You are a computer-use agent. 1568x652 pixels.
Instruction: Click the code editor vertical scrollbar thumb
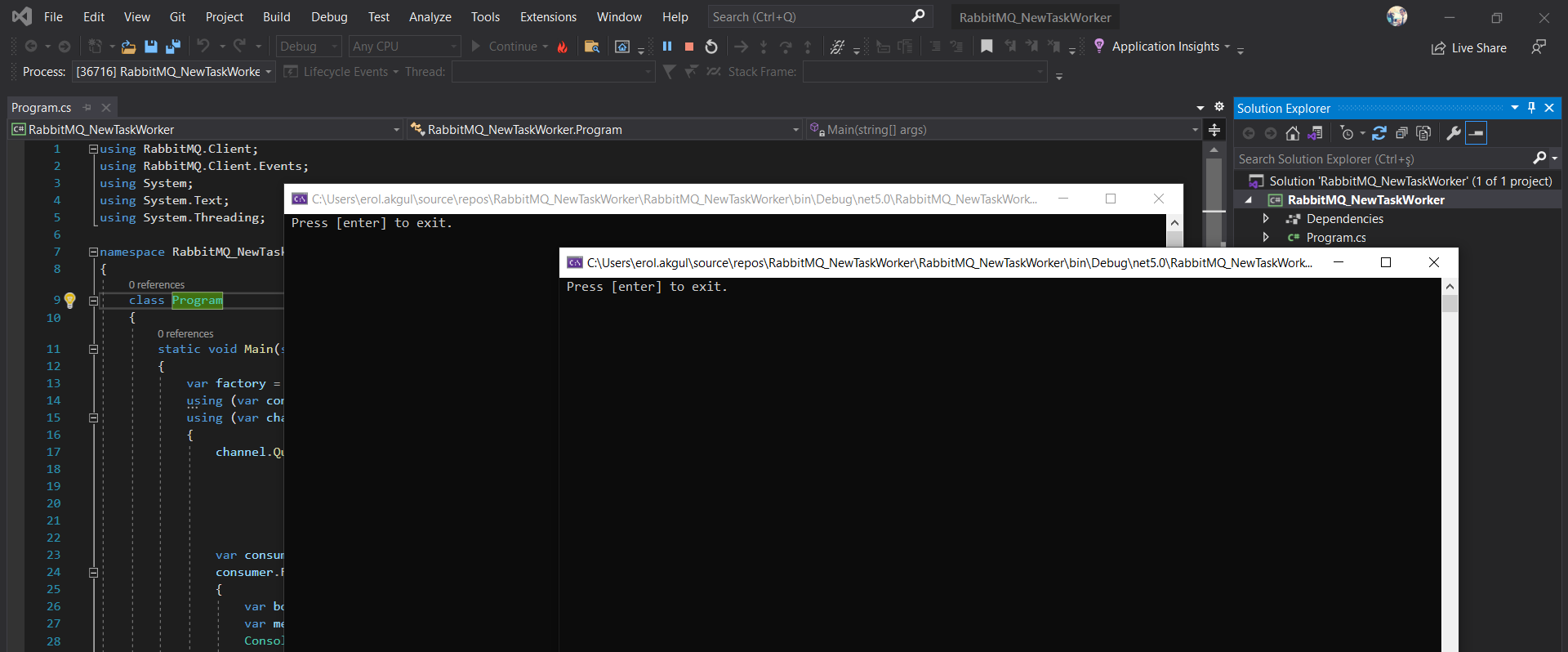(x=1214, y=184)
